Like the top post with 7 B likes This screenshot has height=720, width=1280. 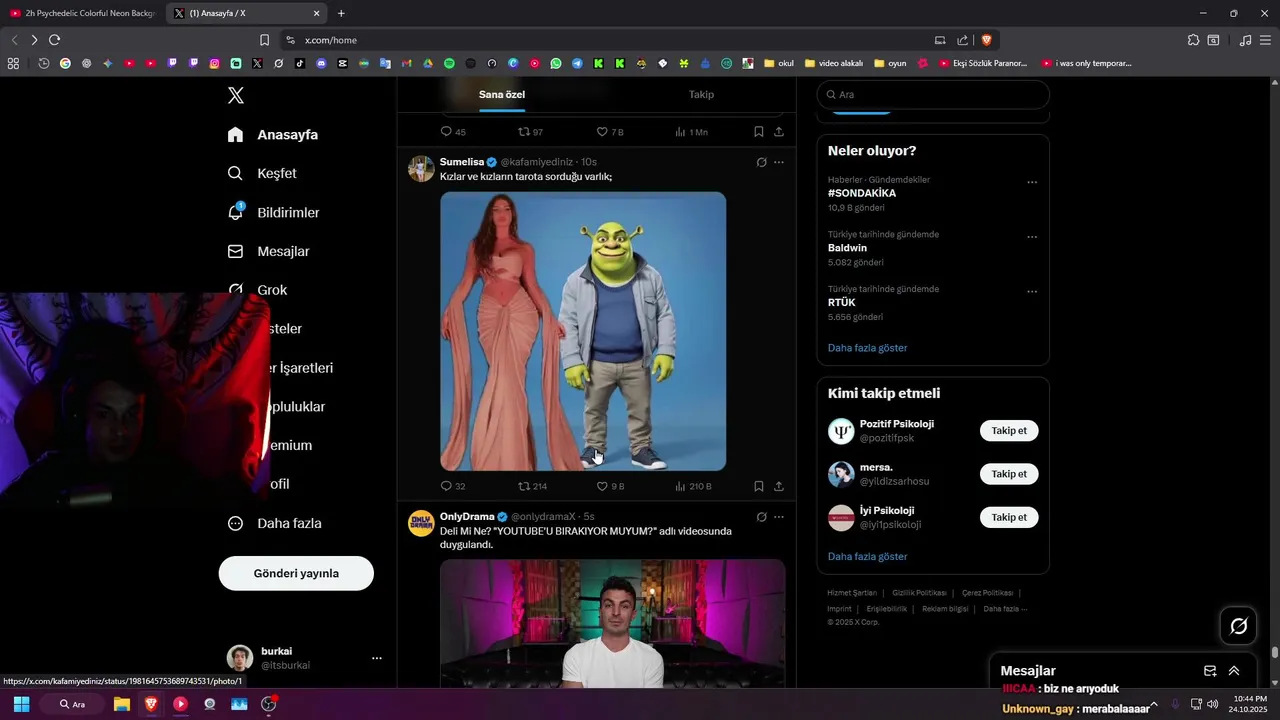coord(610,132)
